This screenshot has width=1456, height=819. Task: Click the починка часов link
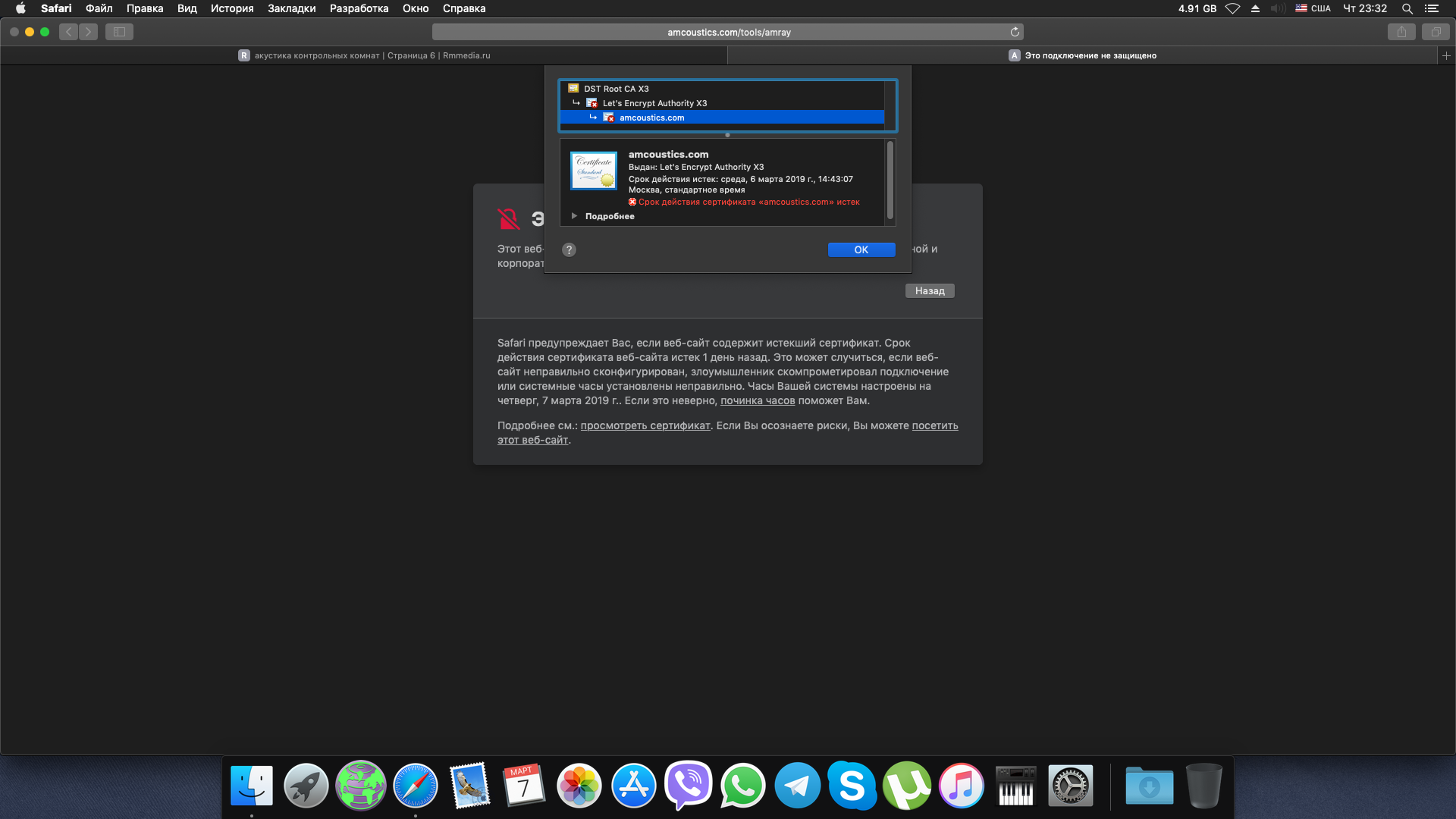[757, 400]
